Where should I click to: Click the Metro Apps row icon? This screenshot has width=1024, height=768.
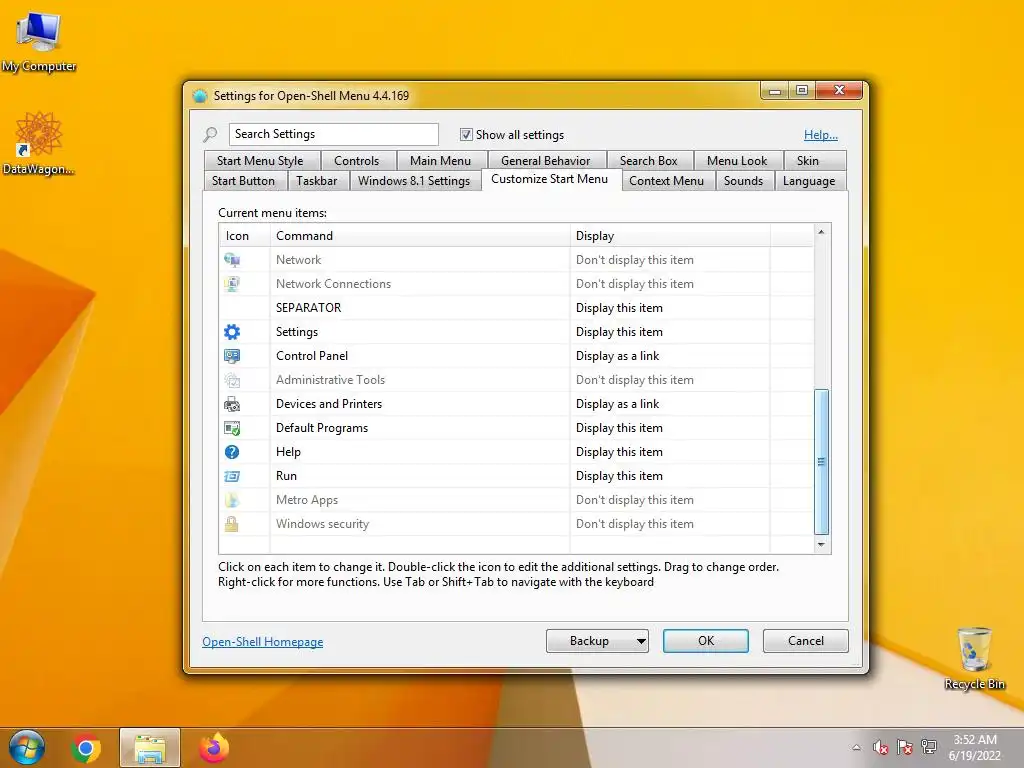tap(232, 500)
